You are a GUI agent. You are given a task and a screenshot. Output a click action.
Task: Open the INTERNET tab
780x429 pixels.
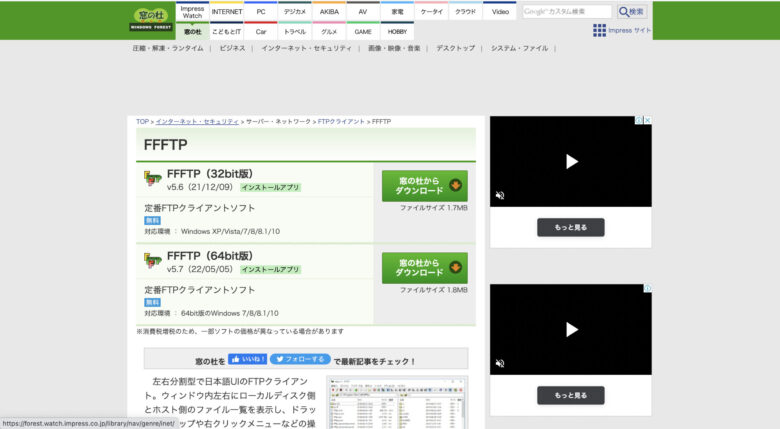pos(227,12)
